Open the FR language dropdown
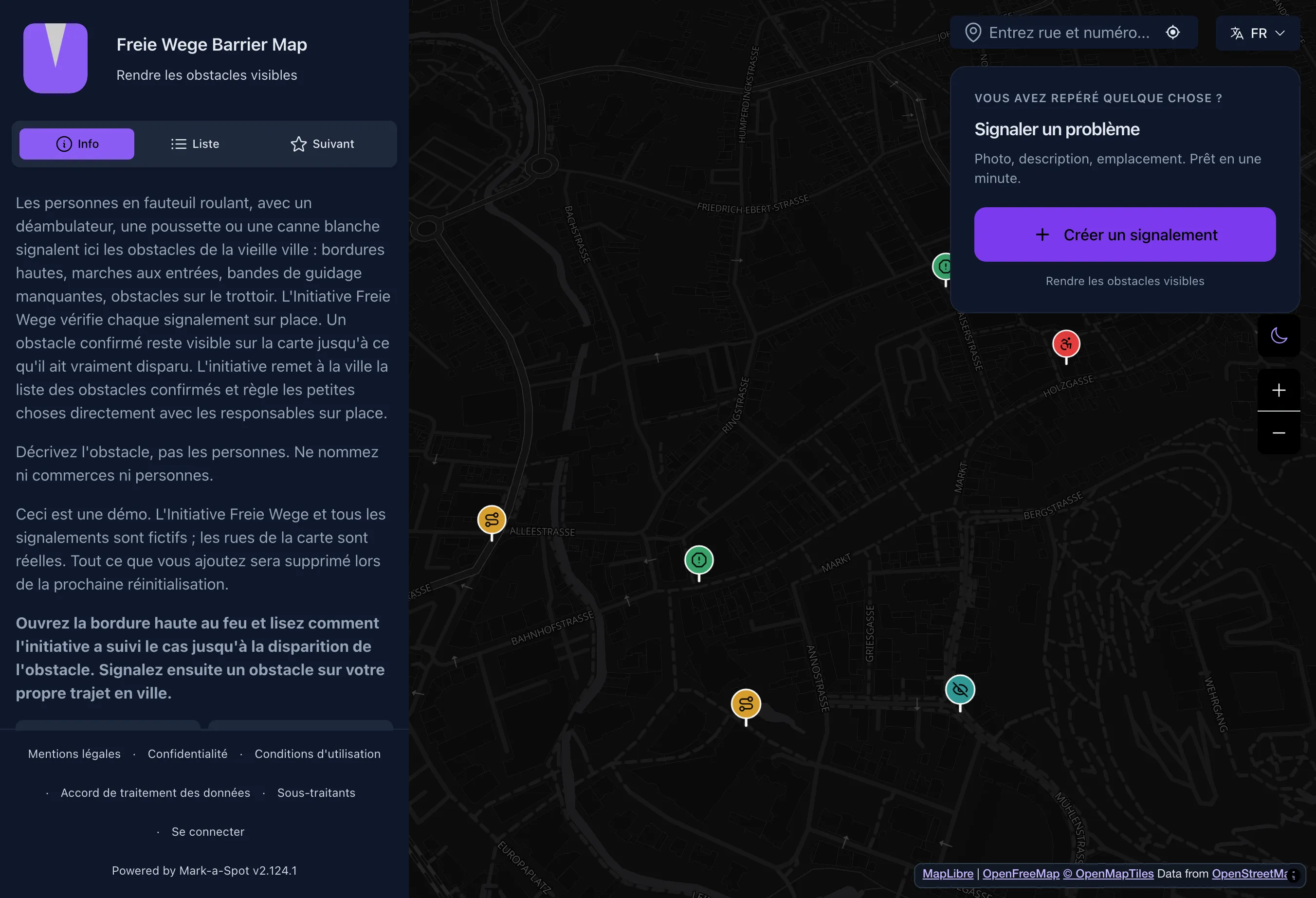The height and width of the screenshot is (898, 1316). (x=1258, y=34)
